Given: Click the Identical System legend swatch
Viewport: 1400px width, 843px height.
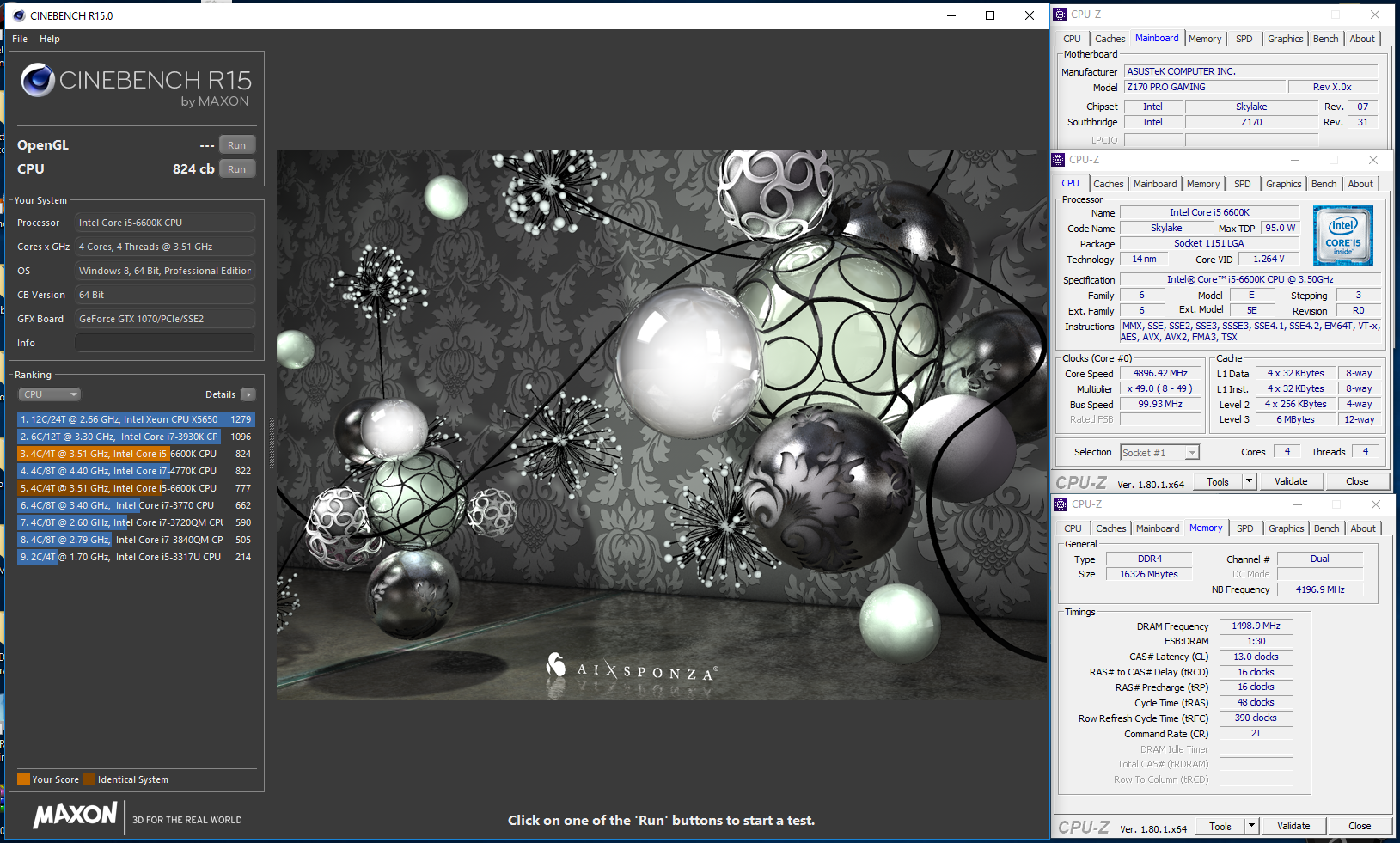Looking at the screenshot, I should click(89, 779).
